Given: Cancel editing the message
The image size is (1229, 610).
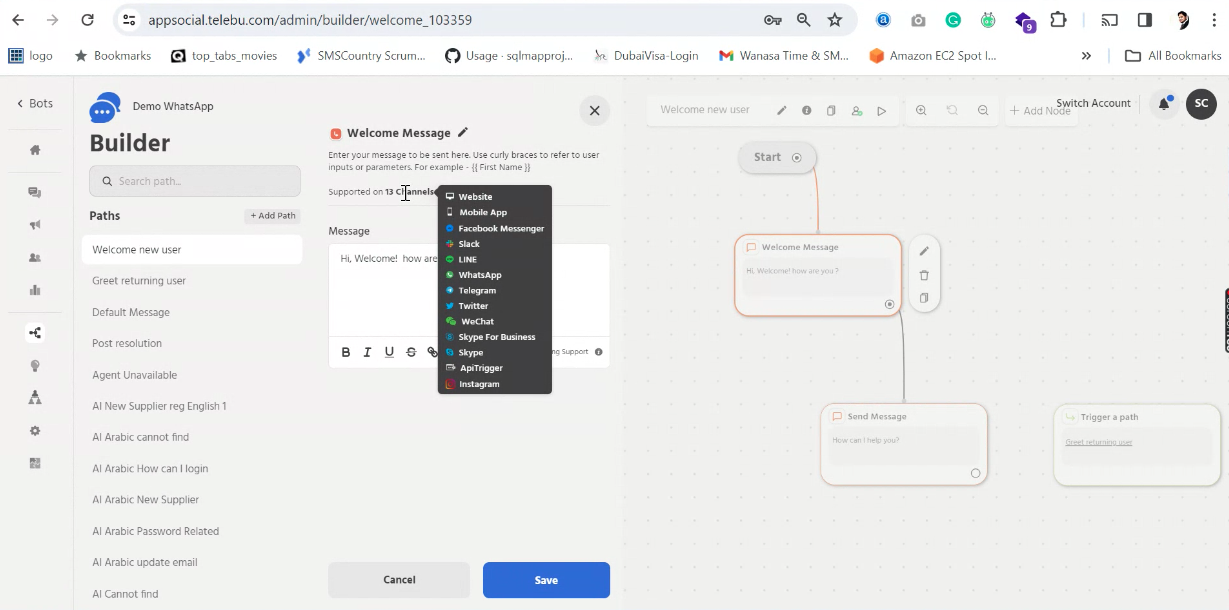Looking at the screenshot, I should (399, 580).
